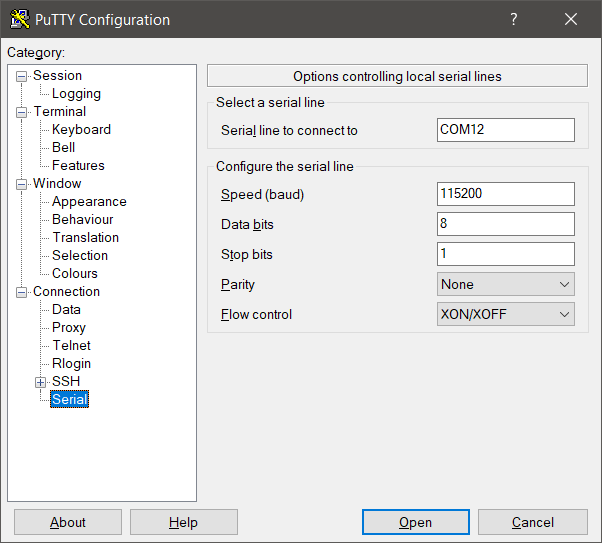Open the Telnet settings category
The image size is (602, 543).
(71, 346)
